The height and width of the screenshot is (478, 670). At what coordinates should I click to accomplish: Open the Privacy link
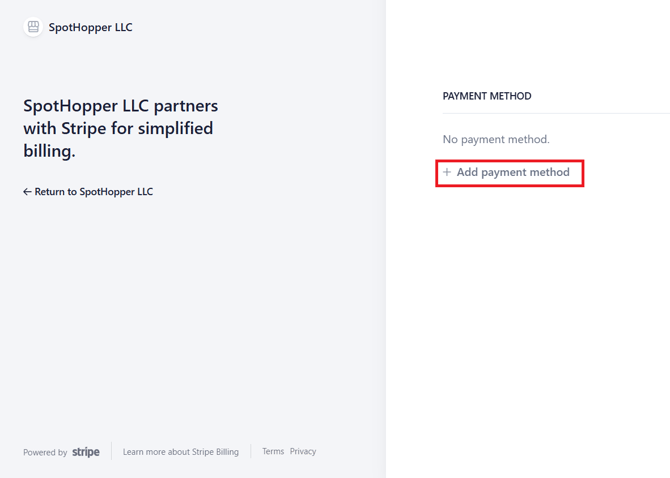click(x=303, y=452)
